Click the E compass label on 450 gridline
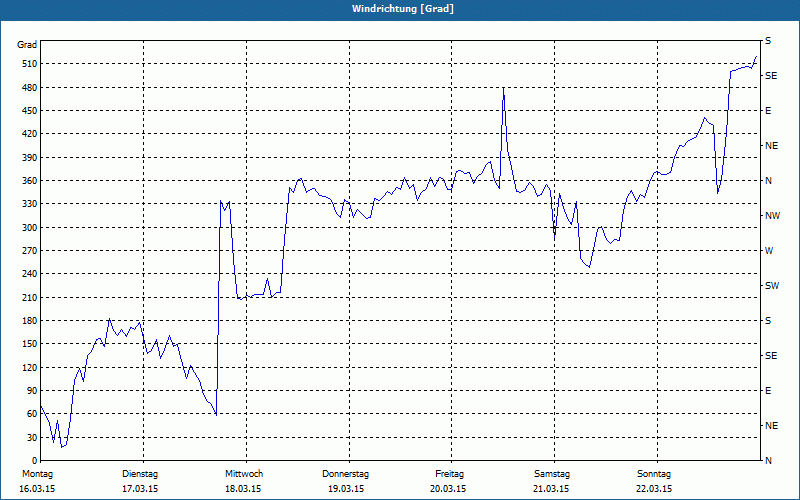This screenshot has height=500, width=800. point(768,111)
